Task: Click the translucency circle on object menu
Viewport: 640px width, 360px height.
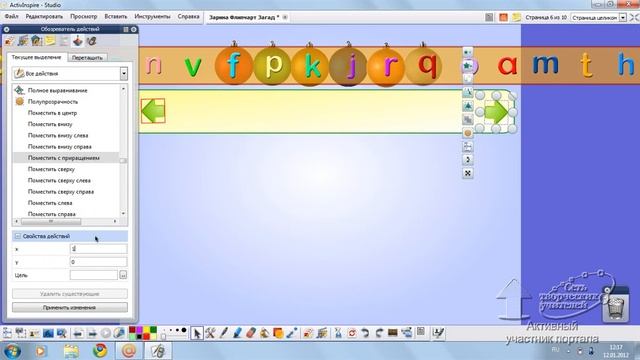Action: (468, 133)
